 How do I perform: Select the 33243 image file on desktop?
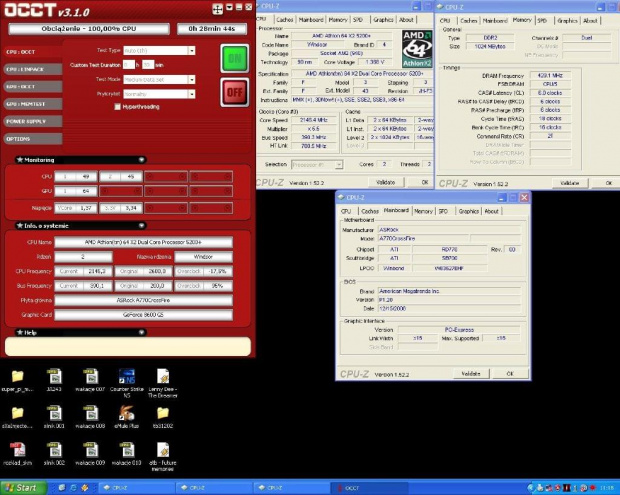[x=54, y=381]
